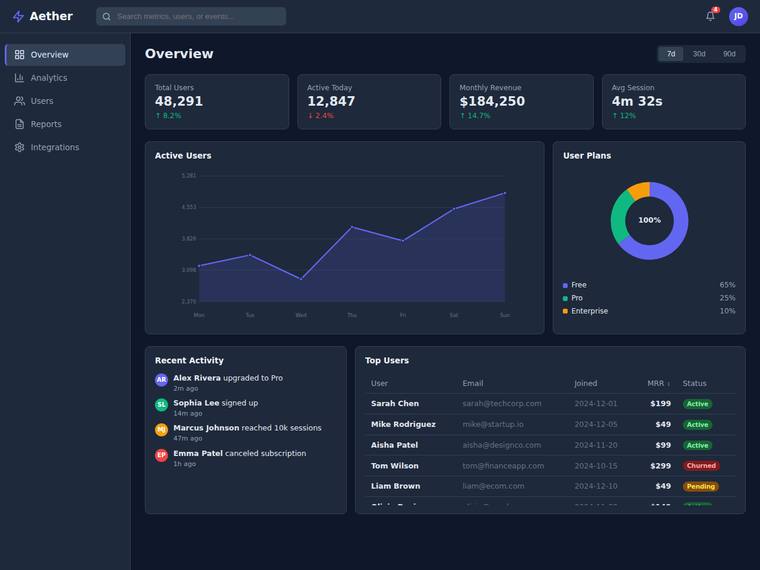The width and height of the screenshot is (760, 570).
Task: Click Marcus Johnson's MJ avatar
Action: pos(161,429)
